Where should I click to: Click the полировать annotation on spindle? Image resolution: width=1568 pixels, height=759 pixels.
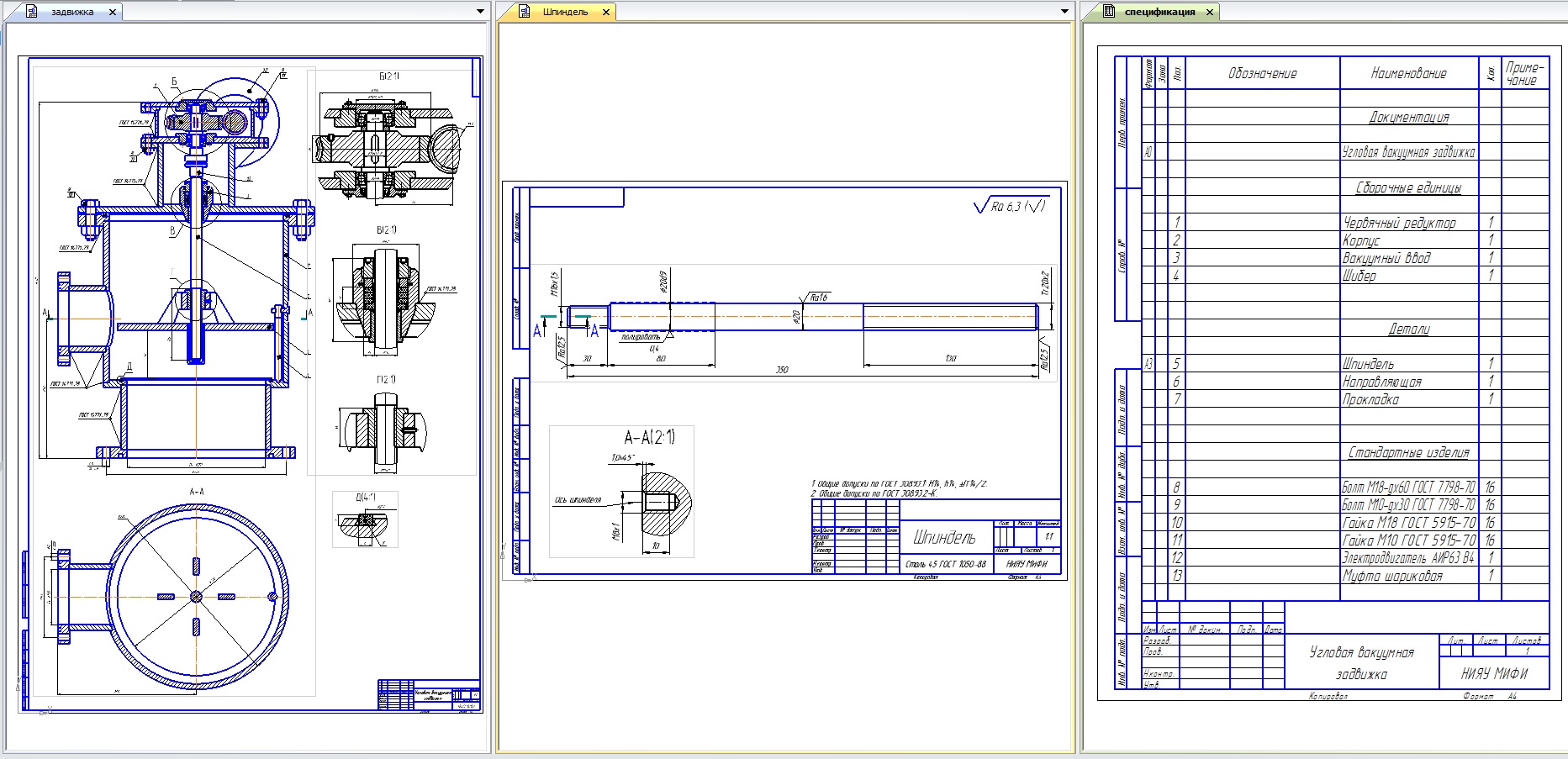tap(641, 336)
